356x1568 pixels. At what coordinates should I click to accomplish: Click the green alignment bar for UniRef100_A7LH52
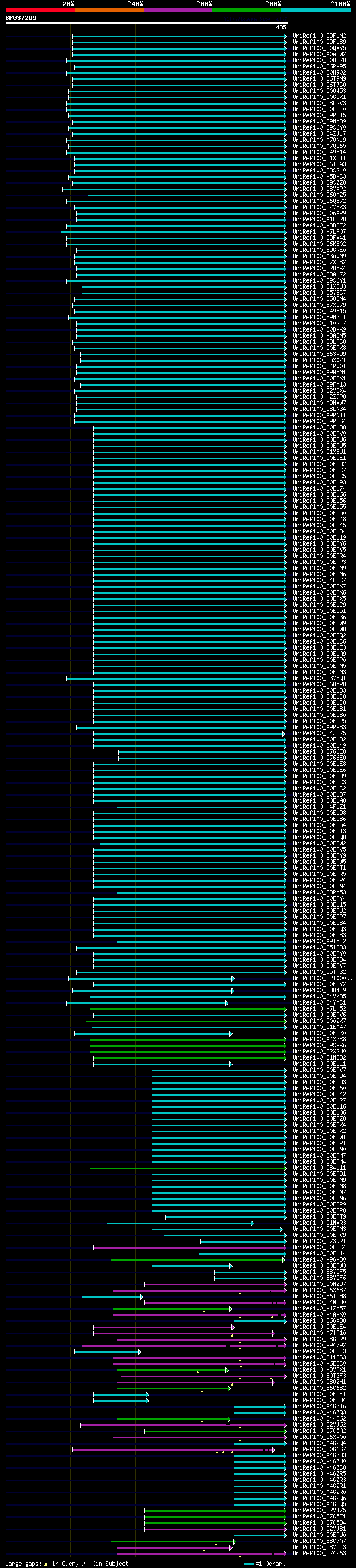[188, 1009]
